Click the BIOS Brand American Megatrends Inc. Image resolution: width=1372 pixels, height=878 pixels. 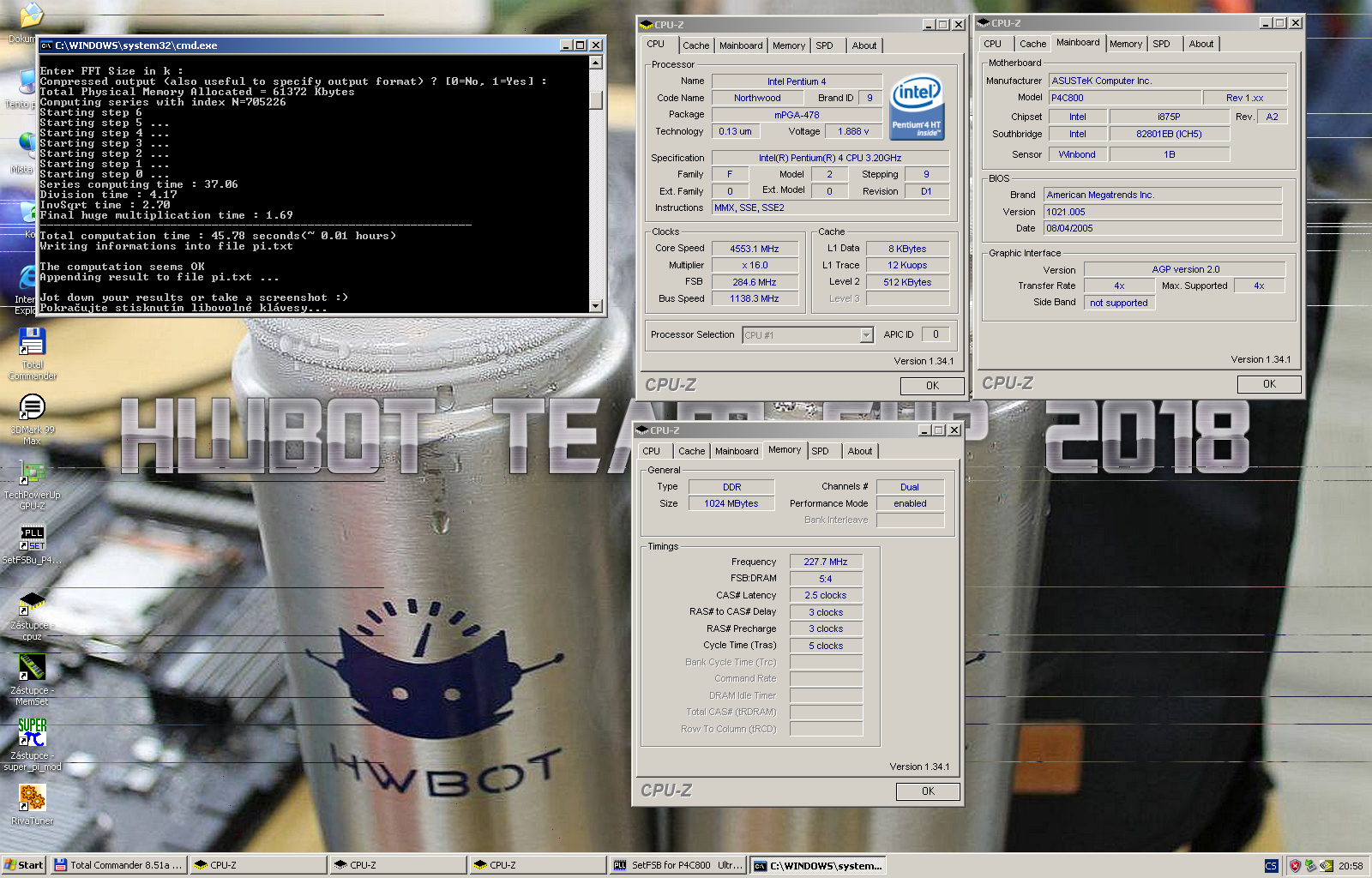(x=1163, y=195)
